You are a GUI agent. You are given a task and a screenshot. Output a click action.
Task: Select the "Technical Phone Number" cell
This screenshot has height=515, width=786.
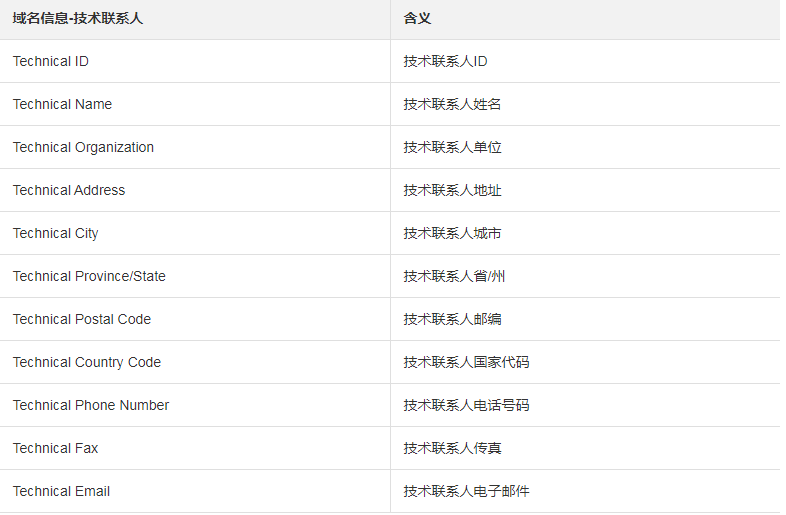[x=91, y=406]
